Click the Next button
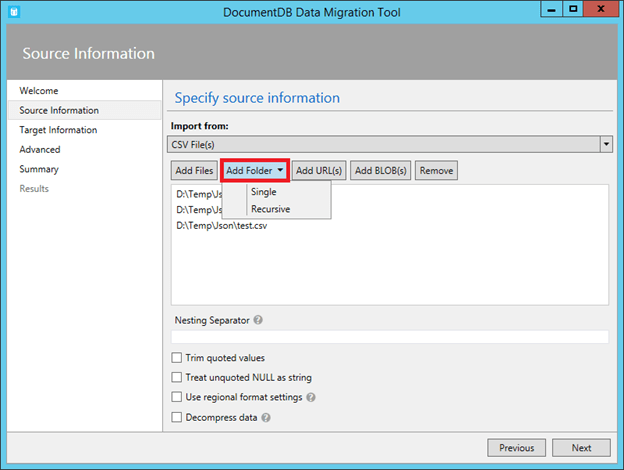This screenshot has height=470, width=624. coord(581,448)
